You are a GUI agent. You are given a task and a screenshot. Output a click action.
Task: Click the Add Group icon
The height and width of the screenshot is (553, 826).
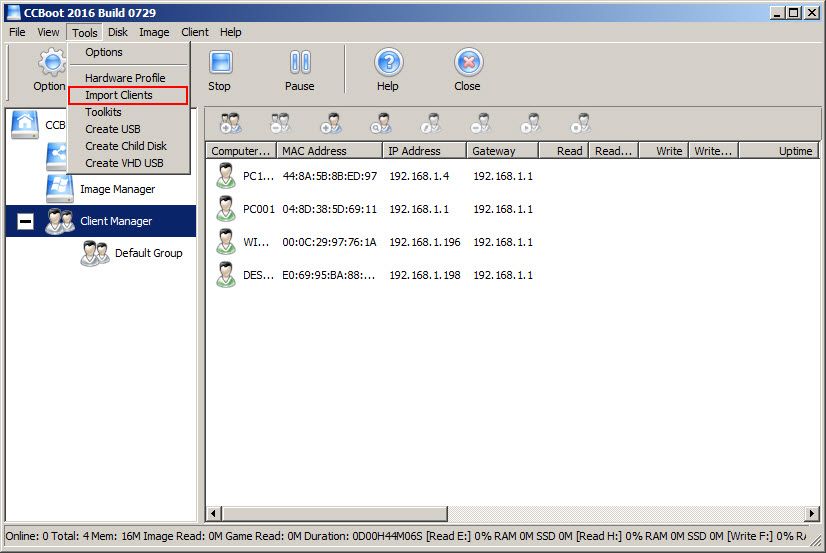(x=230, y=123)
